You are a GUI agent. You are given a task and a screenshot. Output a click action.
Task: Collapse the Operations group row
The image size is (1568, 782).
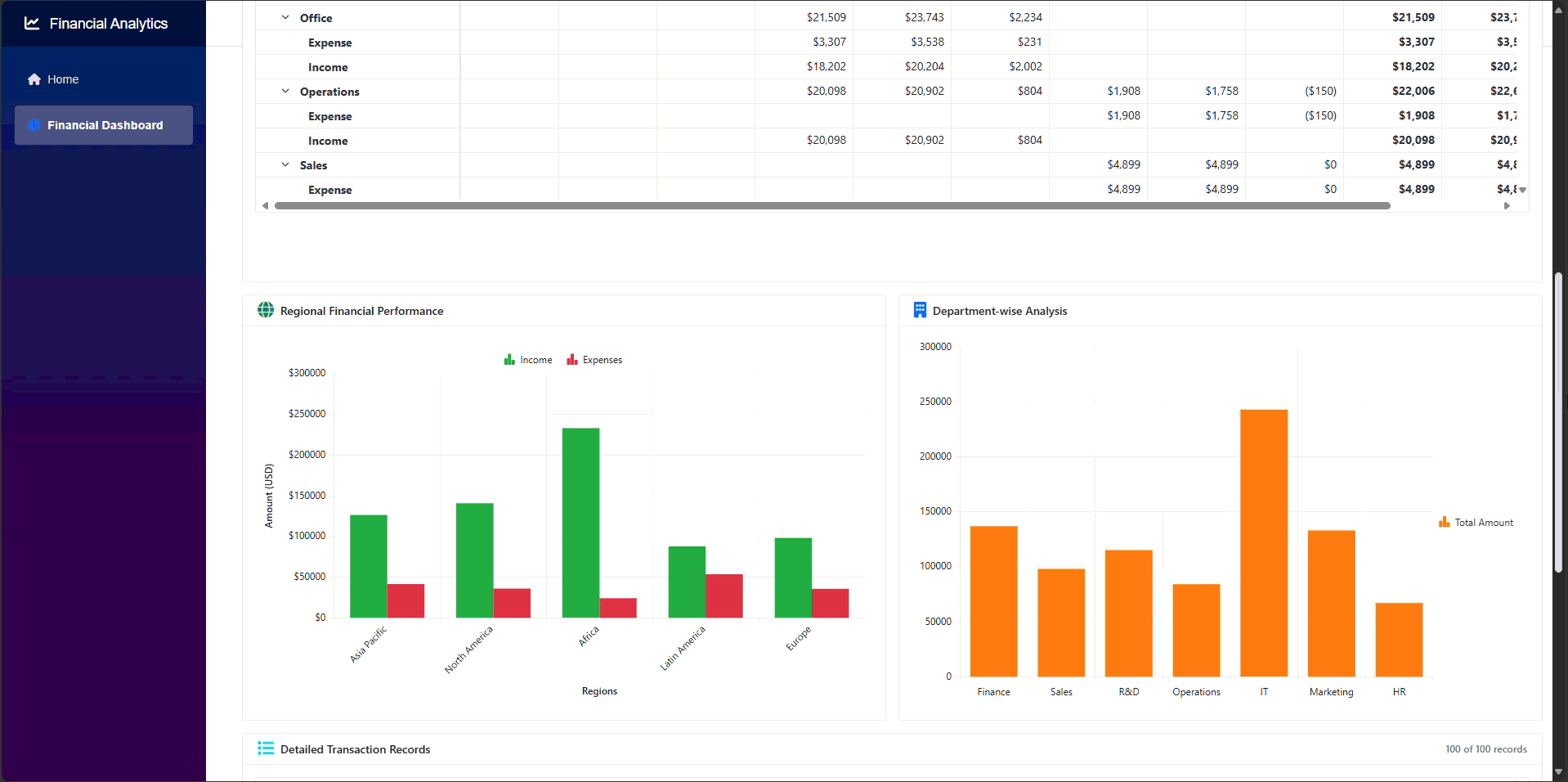coord(284,91)
